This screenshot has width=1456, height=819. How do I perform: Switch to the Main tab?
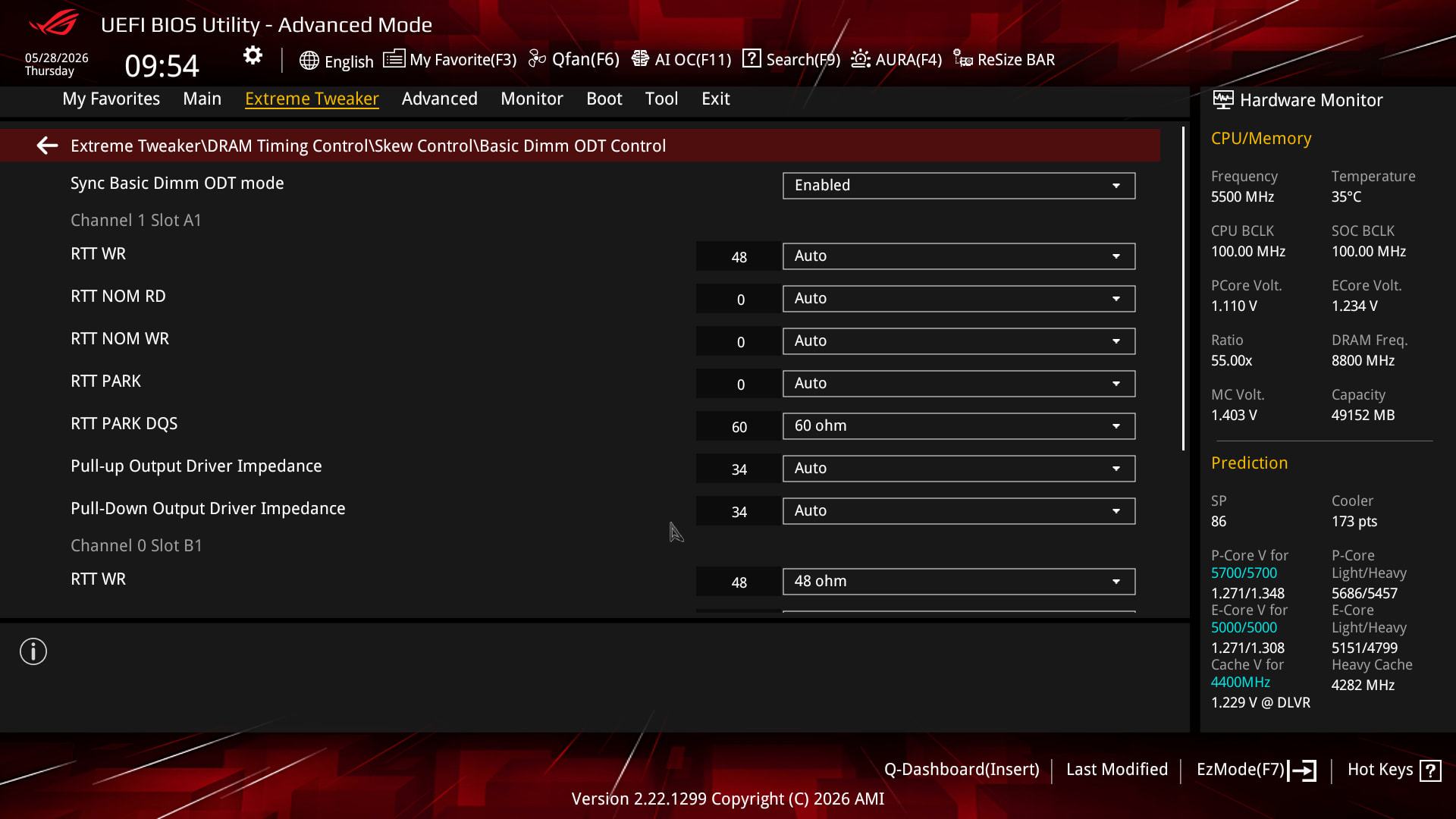[x=202, y=99]
